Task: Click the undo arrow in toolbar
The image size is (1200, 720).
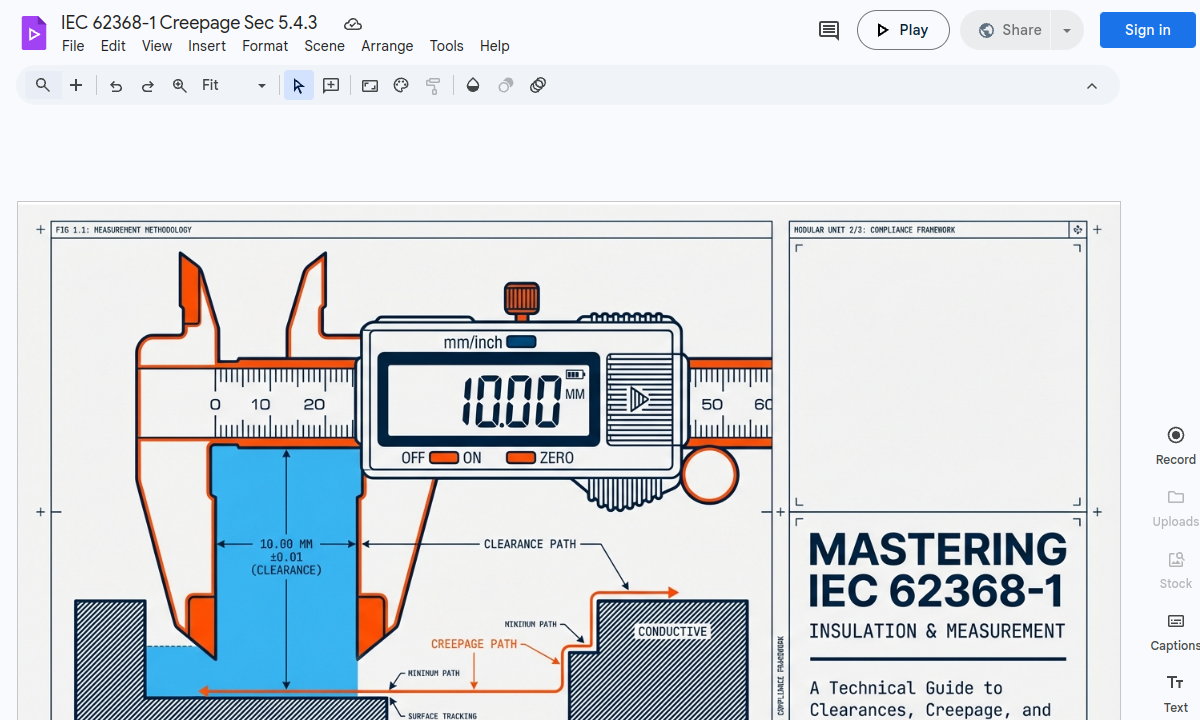Action: (116, 86)
